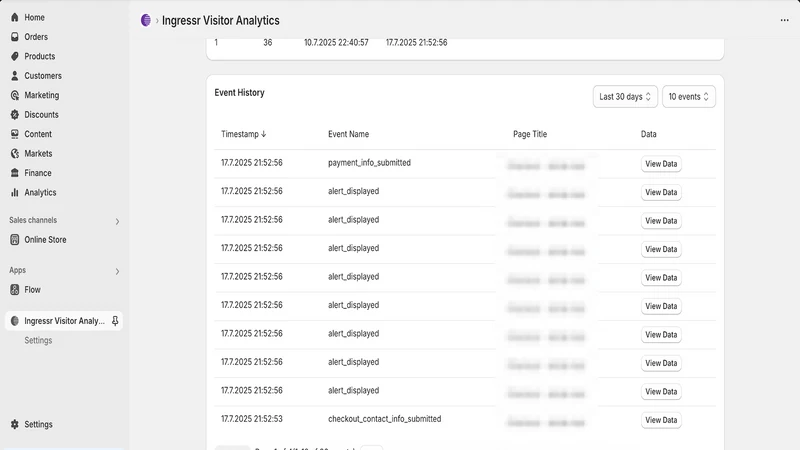Viewport: 800px width, 450px height.
Task: Click the Orders inbox icon
Action: click(x=15, y=37)
